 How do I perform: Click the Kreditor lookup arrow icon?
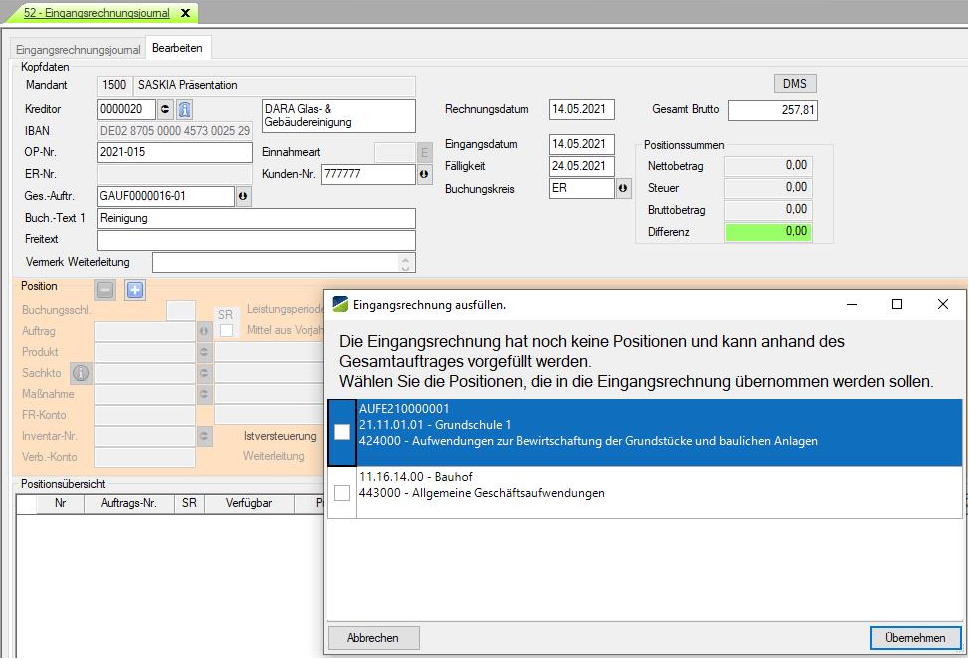tap(166, 109)
